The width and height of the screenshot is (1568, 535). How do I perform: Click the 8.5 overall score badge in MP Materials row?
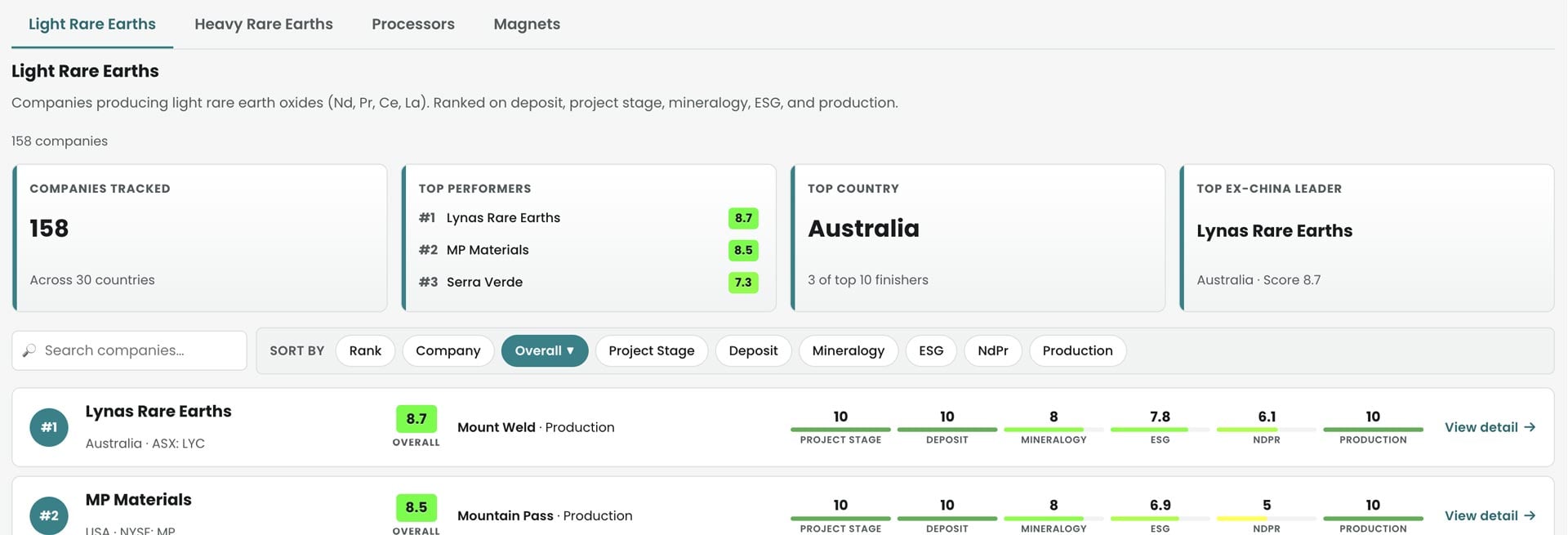pos(416,507)
